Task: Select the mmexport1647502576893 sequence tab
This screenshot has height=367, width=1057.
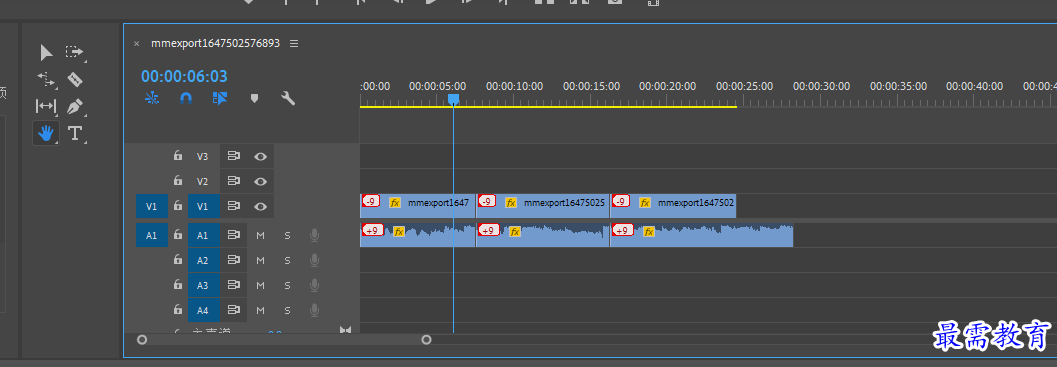Action: coord(215,43)
